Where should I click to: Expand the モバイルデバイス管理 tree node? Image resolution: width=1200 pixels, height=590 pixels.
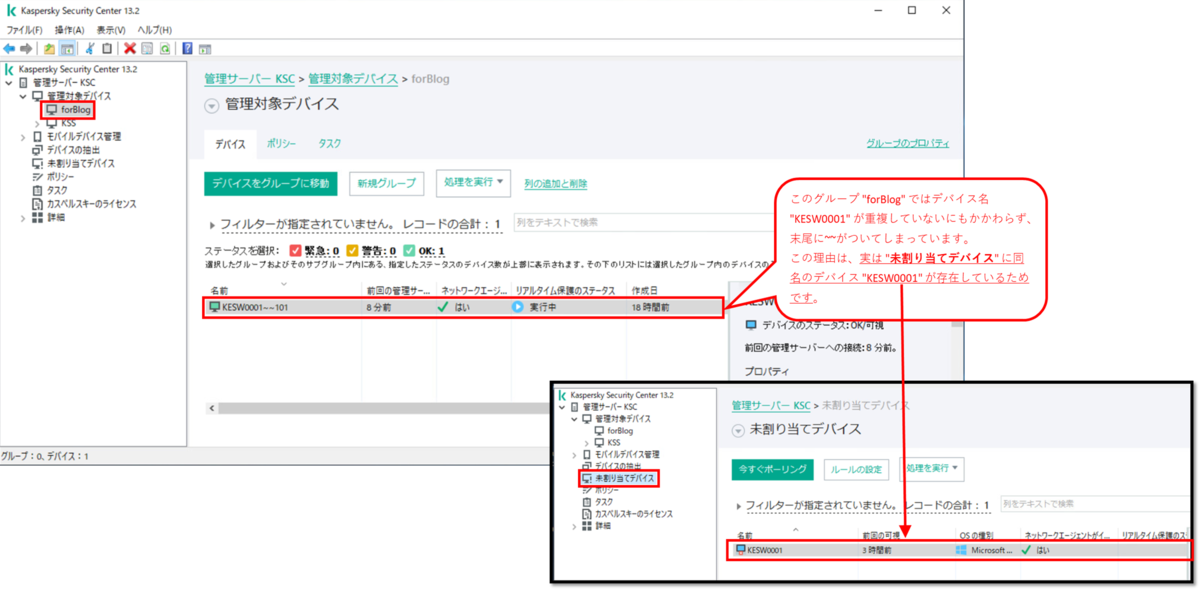23,137
